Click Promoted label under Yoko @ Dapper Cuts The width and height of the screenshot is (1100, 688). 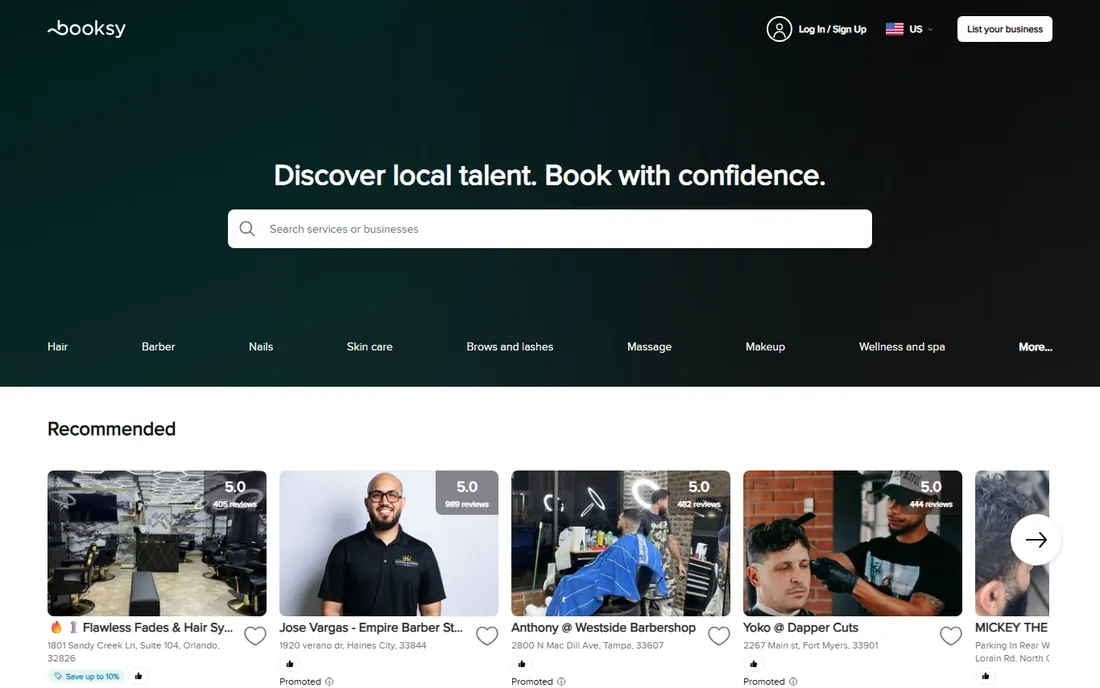click(764, 682)
